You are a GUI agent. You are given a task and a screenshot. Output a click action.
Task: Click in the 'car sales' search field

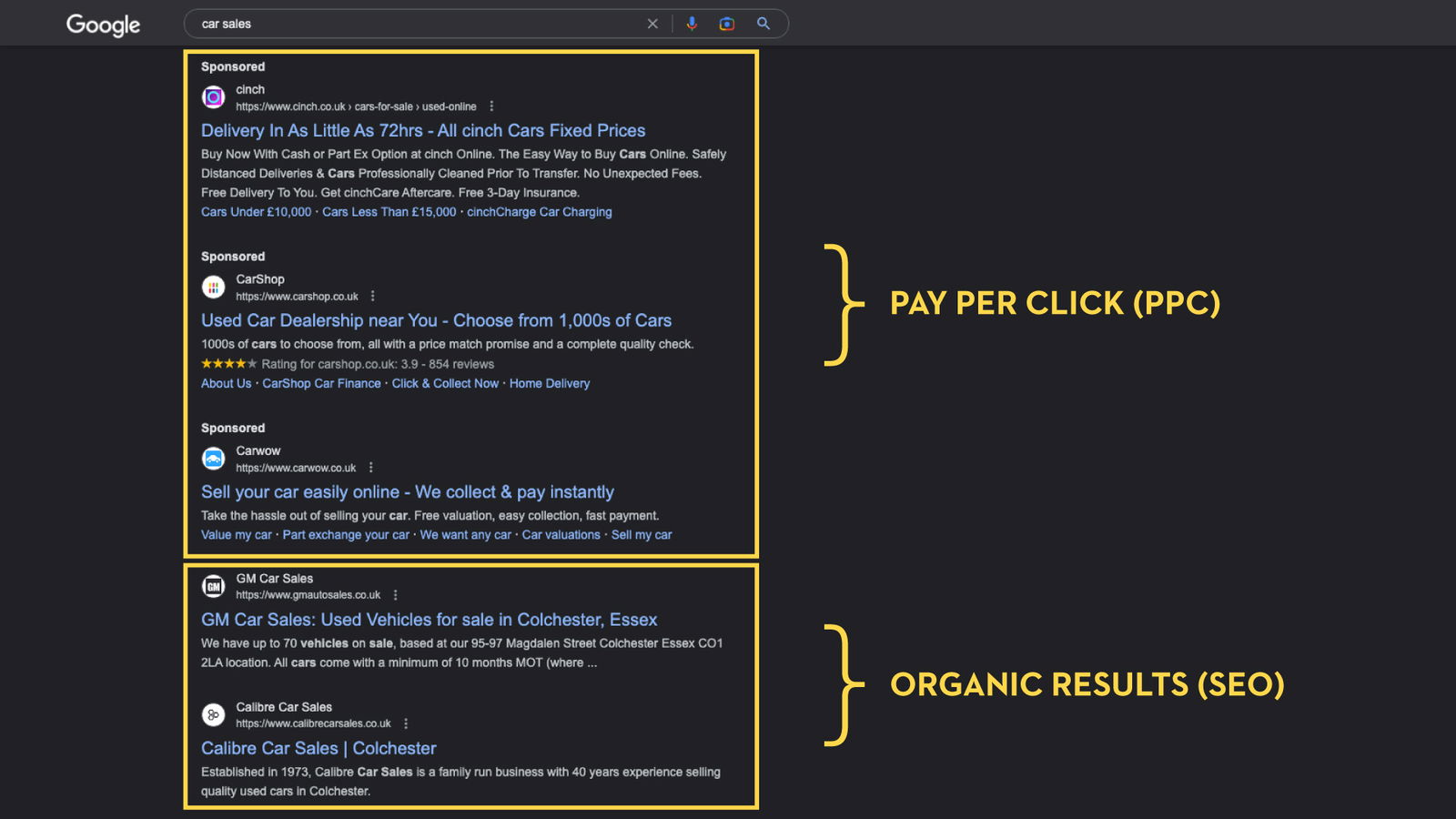coord(409,24)
